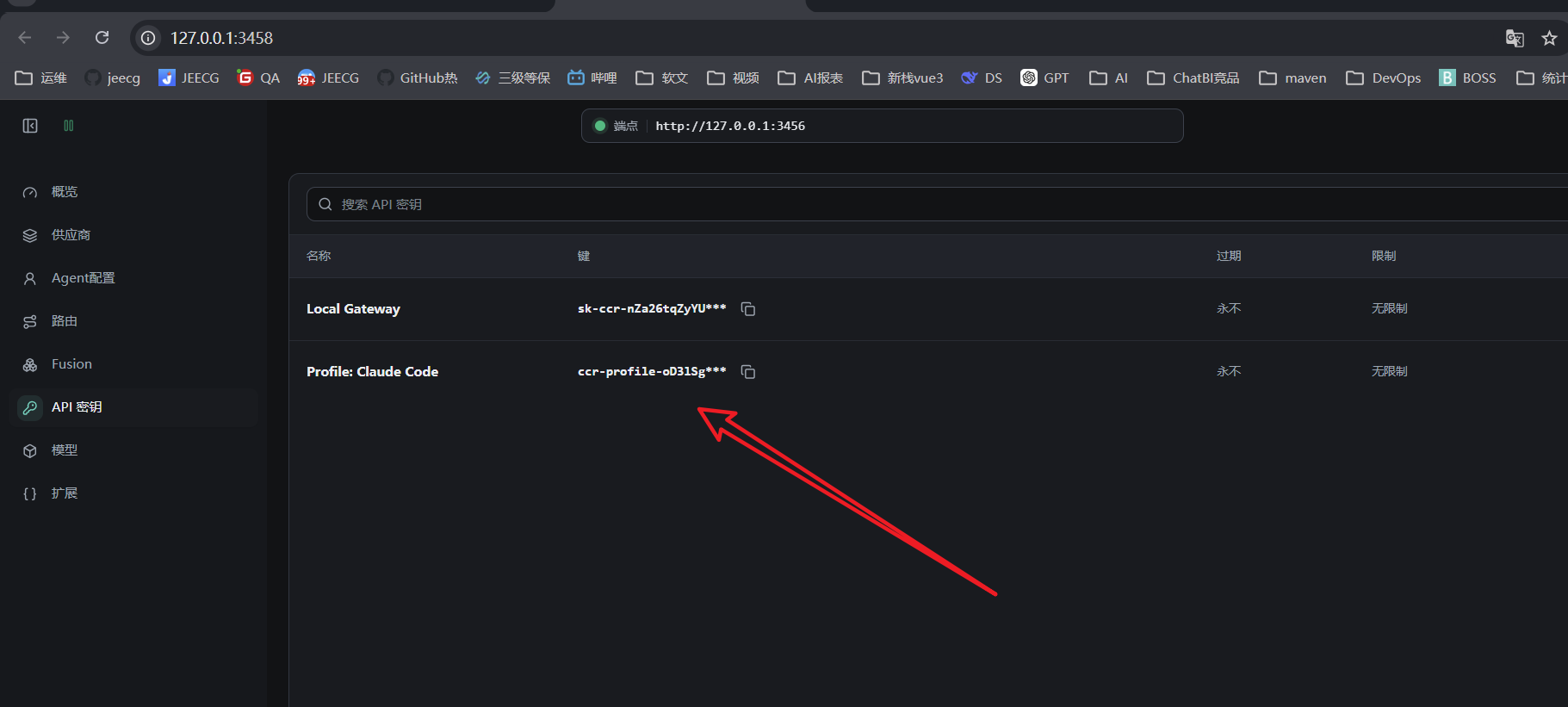
Task: Open the DevOps bookmark folder
Action: [x=1384, y=78]
